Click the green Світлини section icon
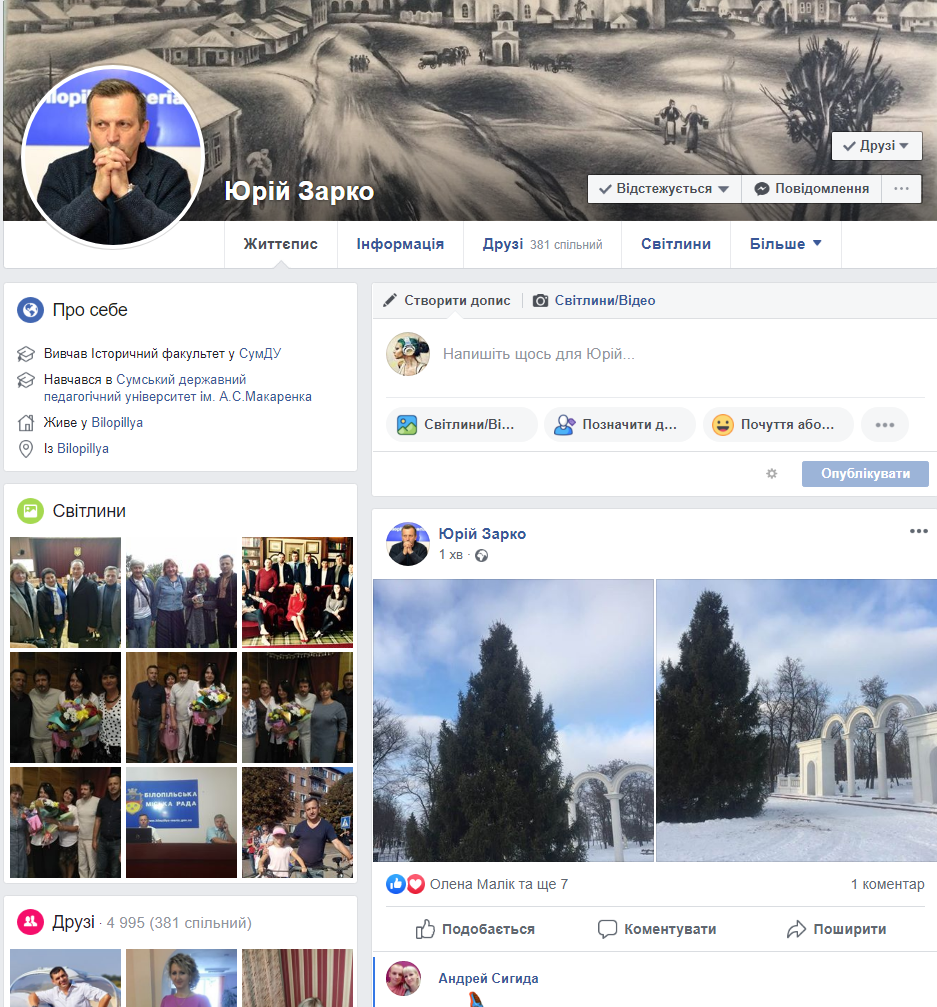 (x=30, y=511)
